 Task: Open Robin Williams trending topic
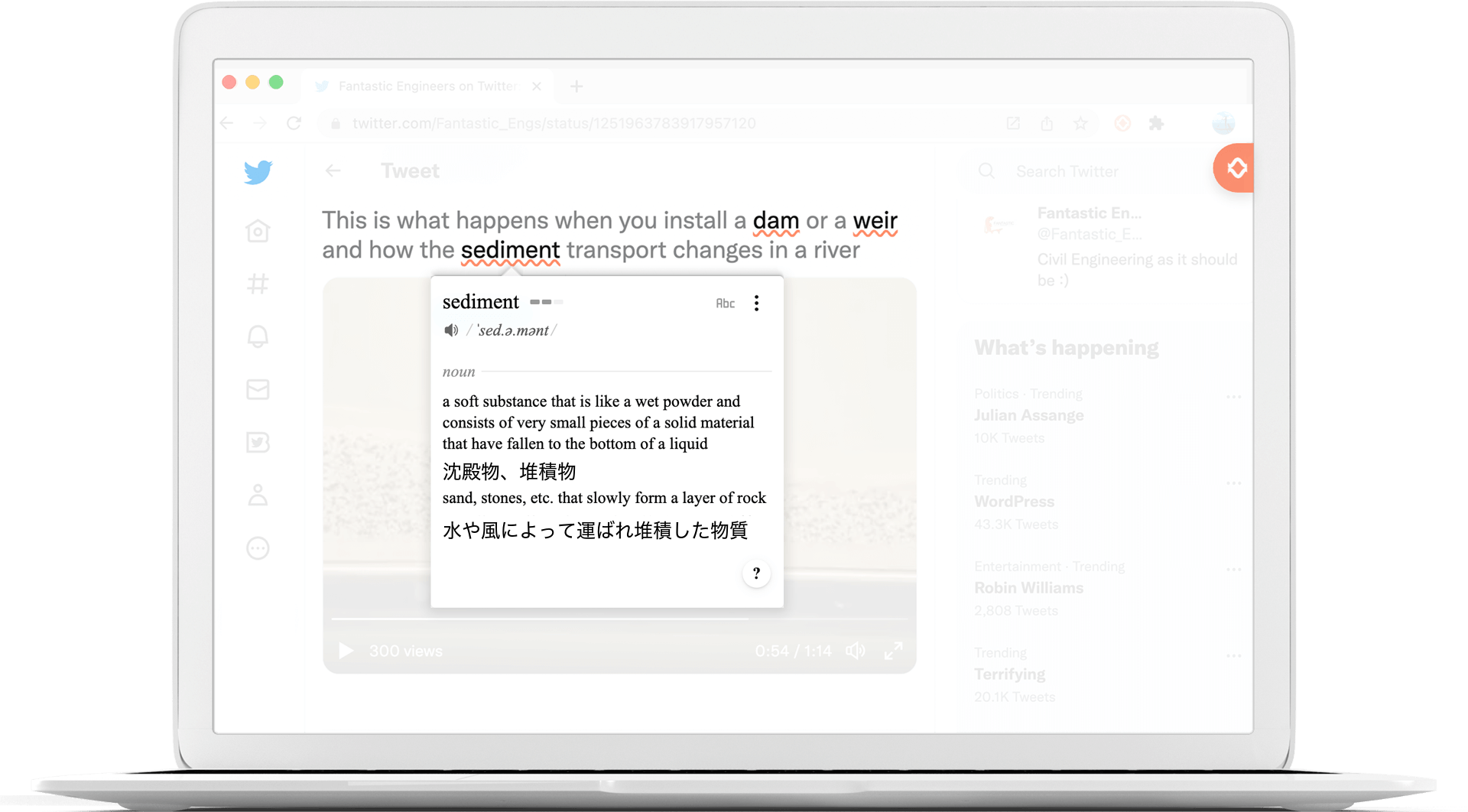click(x=1028, y=588)
